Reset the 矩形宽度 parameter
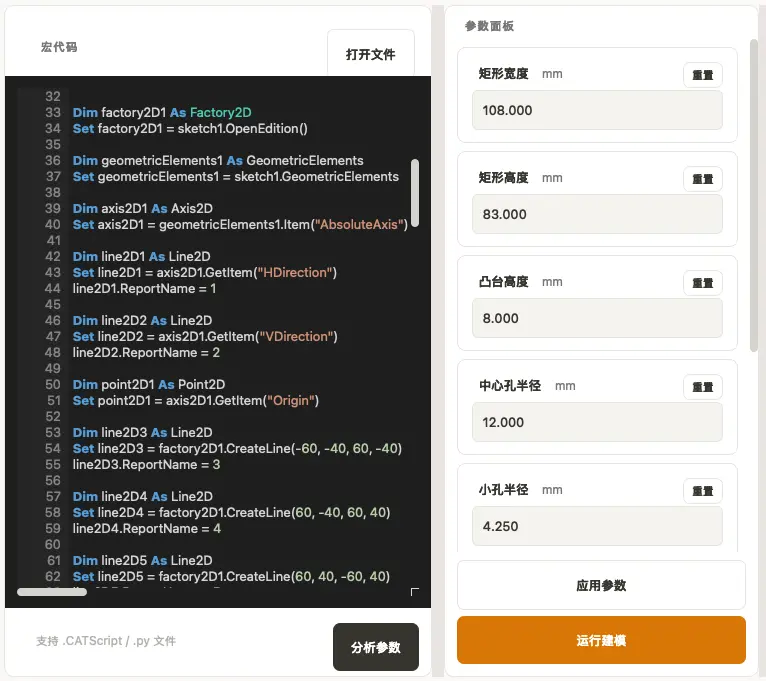This screenshot has height=681, width=766. click(702, 75)
